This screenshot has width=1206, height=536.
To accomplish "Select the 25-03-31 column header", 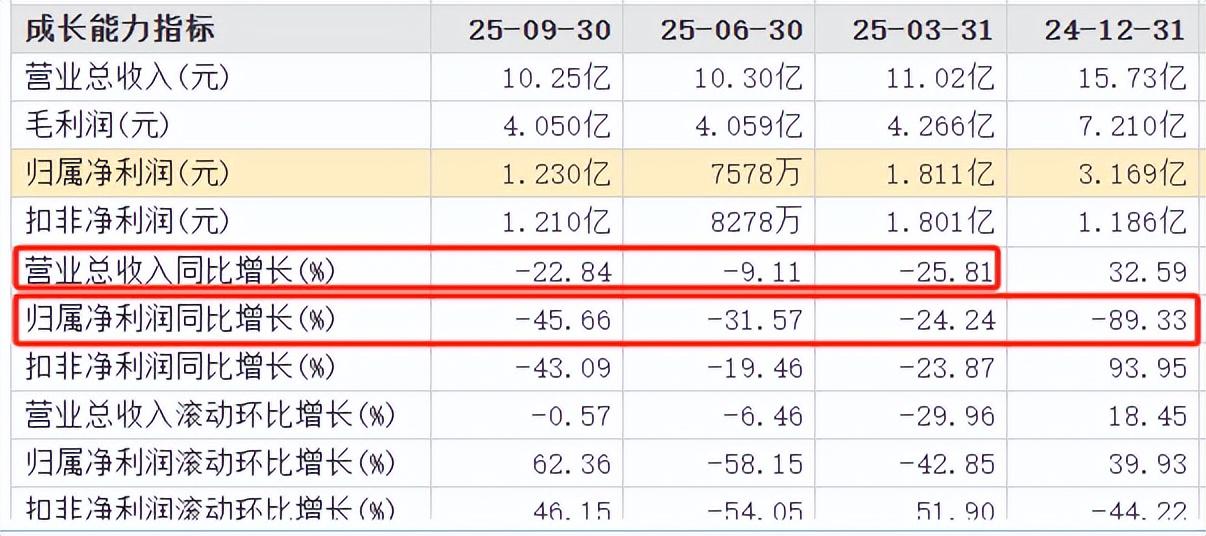I will coord(923,29).
